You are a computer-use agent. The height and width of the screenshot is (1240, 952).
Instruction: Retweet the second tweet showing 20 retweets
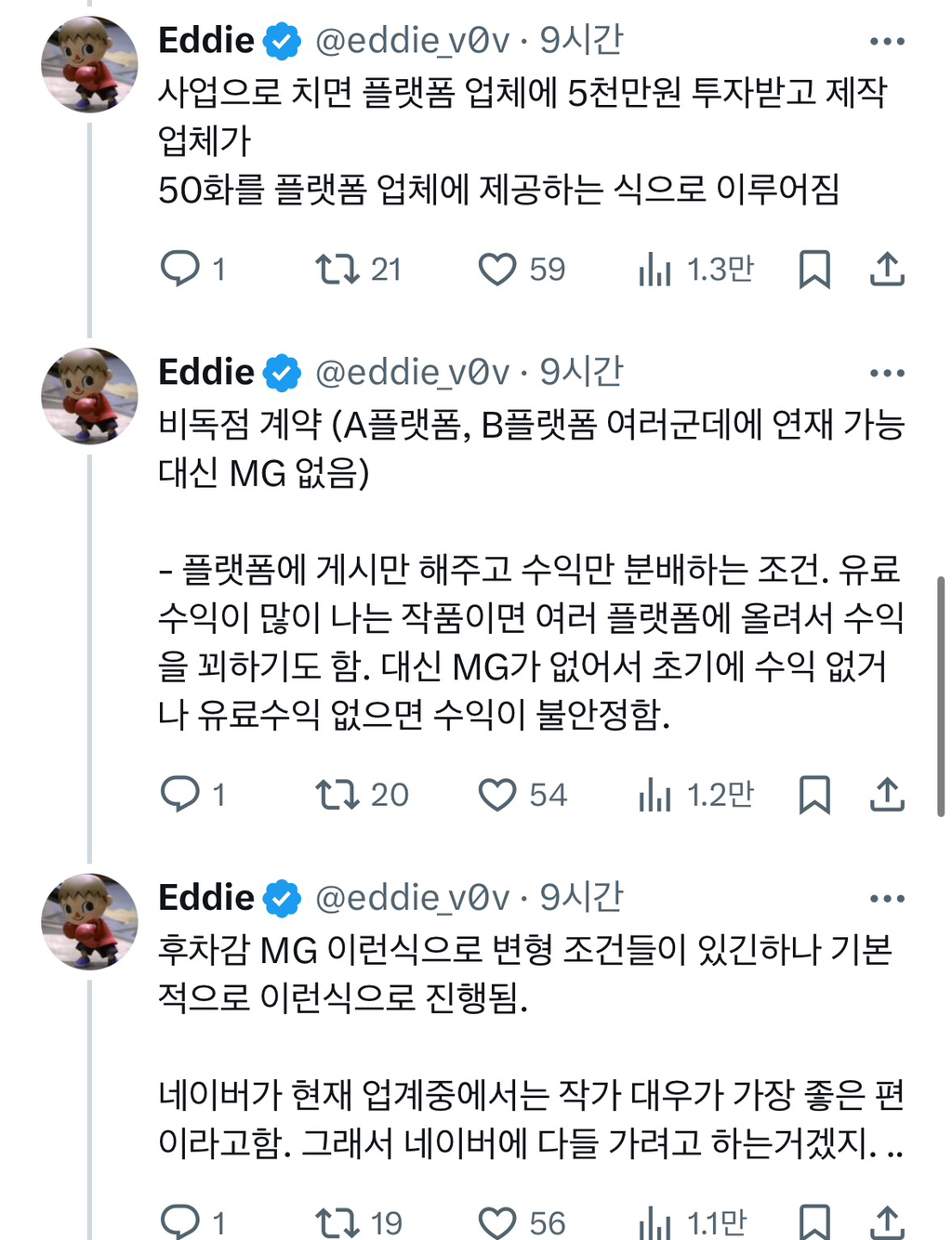pyautogui.click(x=335, y=794)
